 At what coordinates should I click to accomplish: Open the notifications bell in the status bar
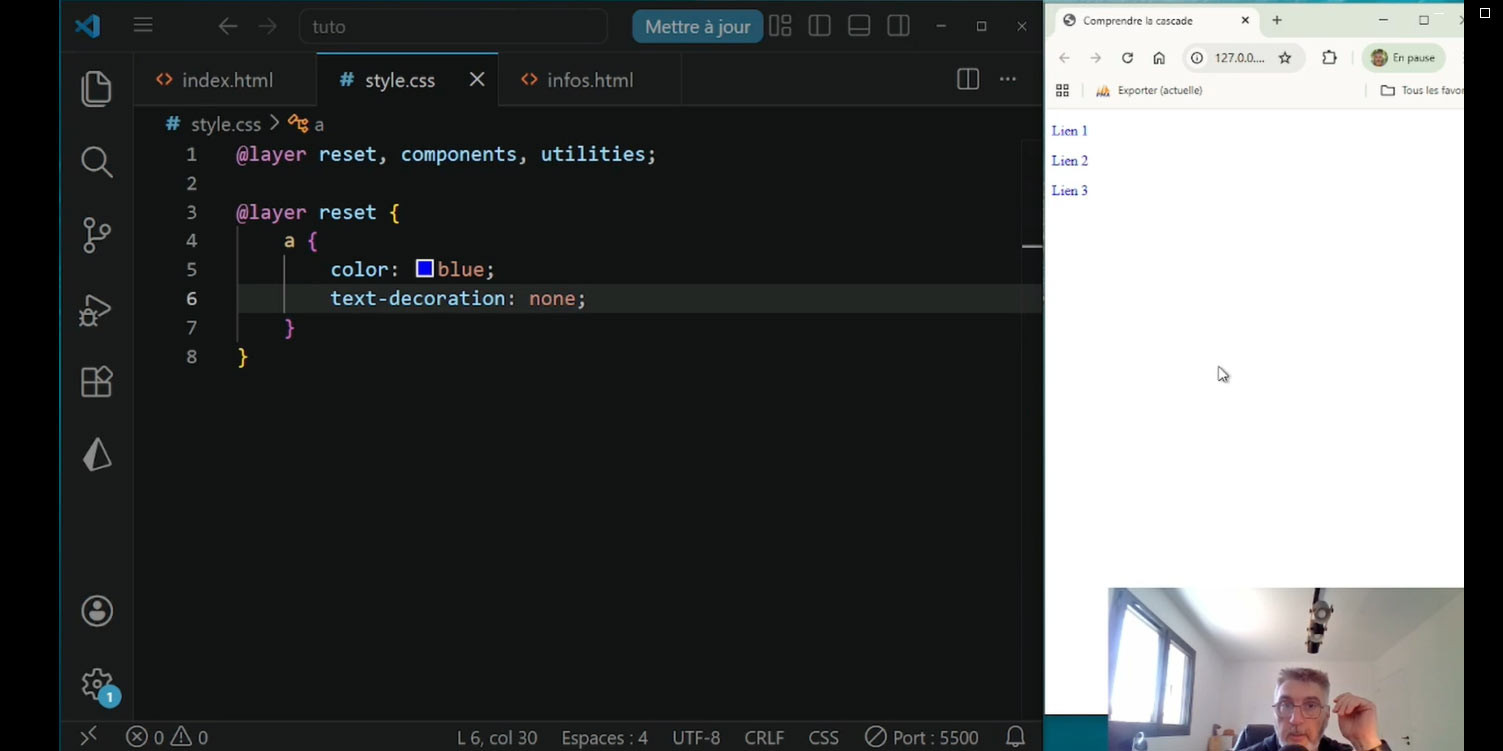[1015, 737]
